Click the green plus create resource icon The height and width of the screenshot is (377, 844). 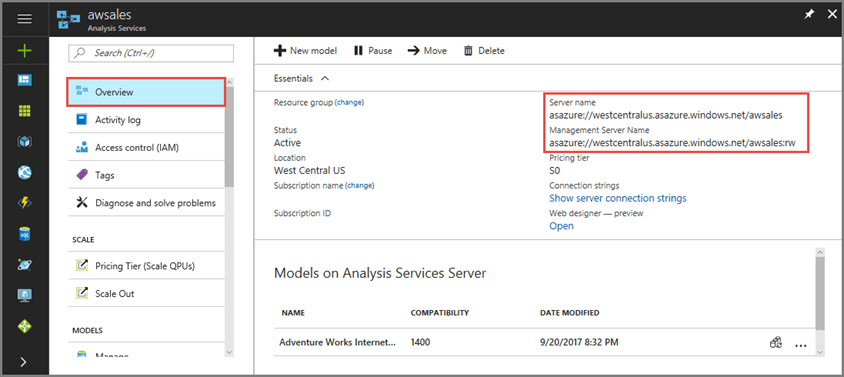coord(24,51)
